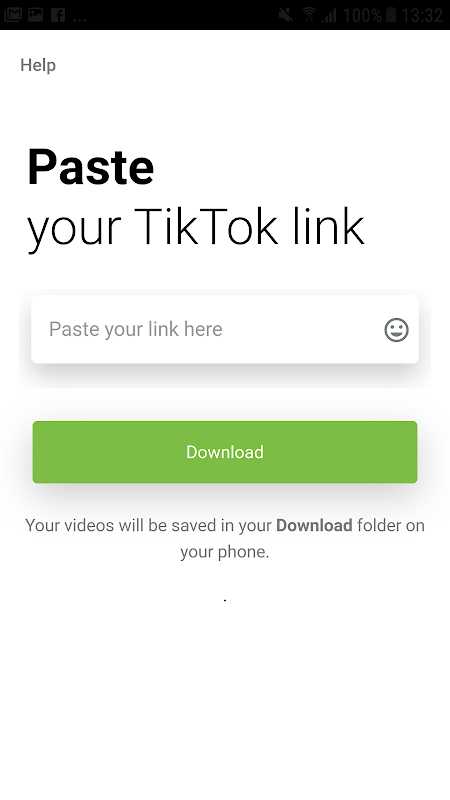
Task: Tap the battery icon in status bar
Action: click(391, 15)
